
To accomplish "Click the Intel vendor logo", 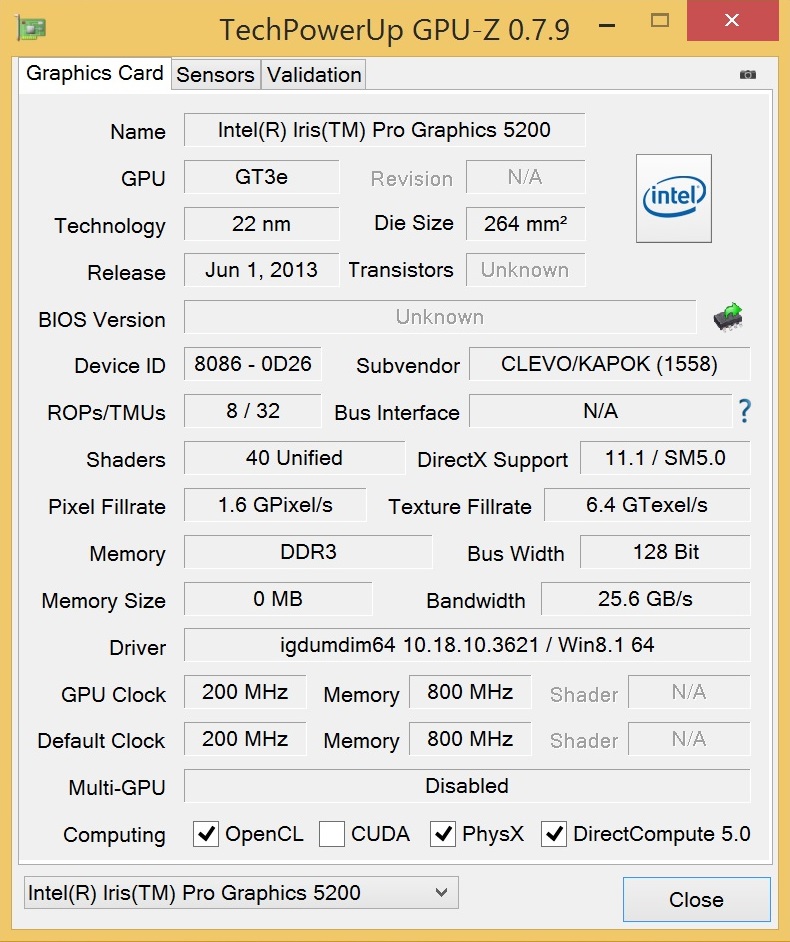I will (x=673, y=198).
